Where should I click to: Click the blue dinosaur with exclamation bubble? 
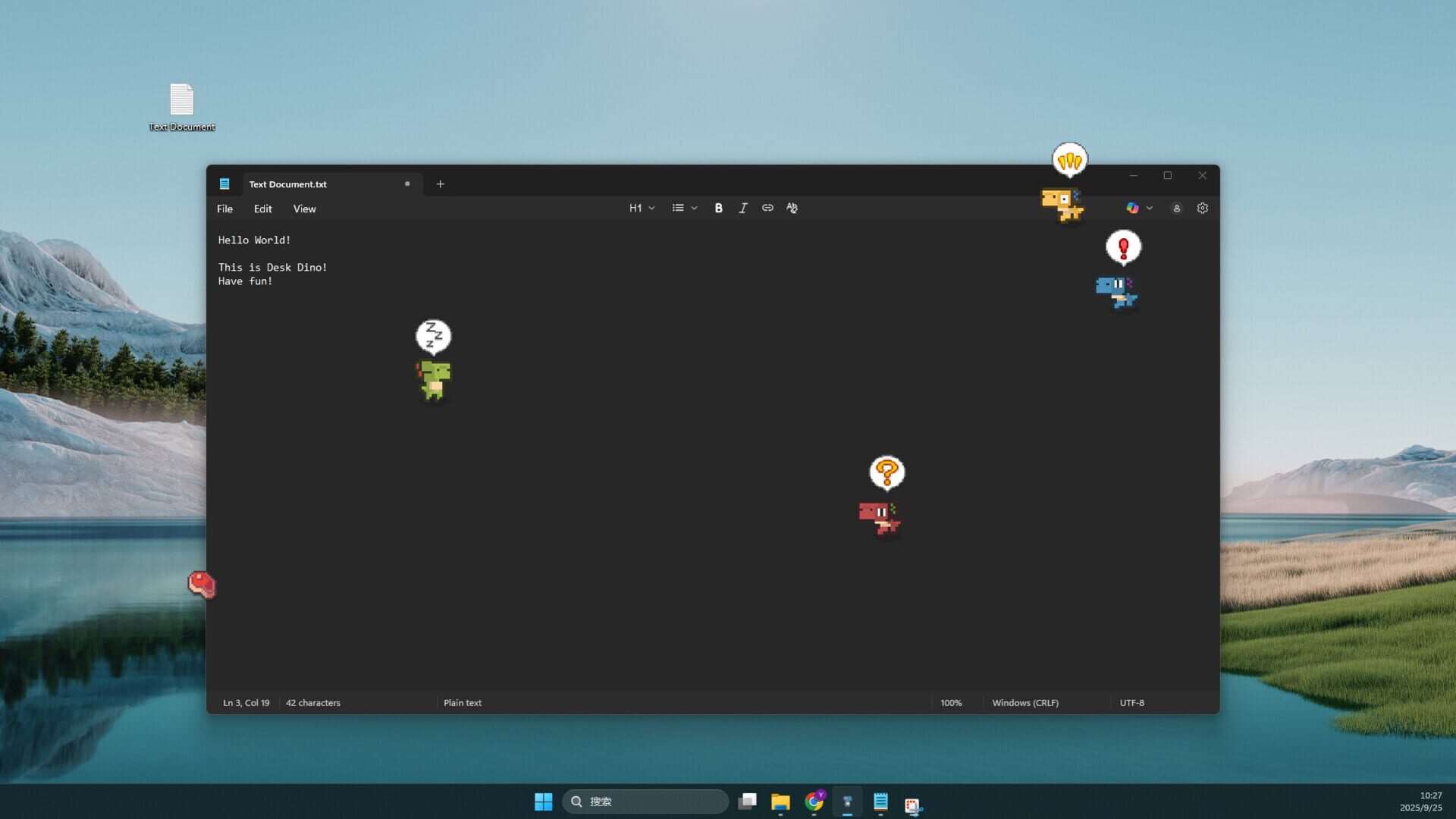pos(1116,291)
